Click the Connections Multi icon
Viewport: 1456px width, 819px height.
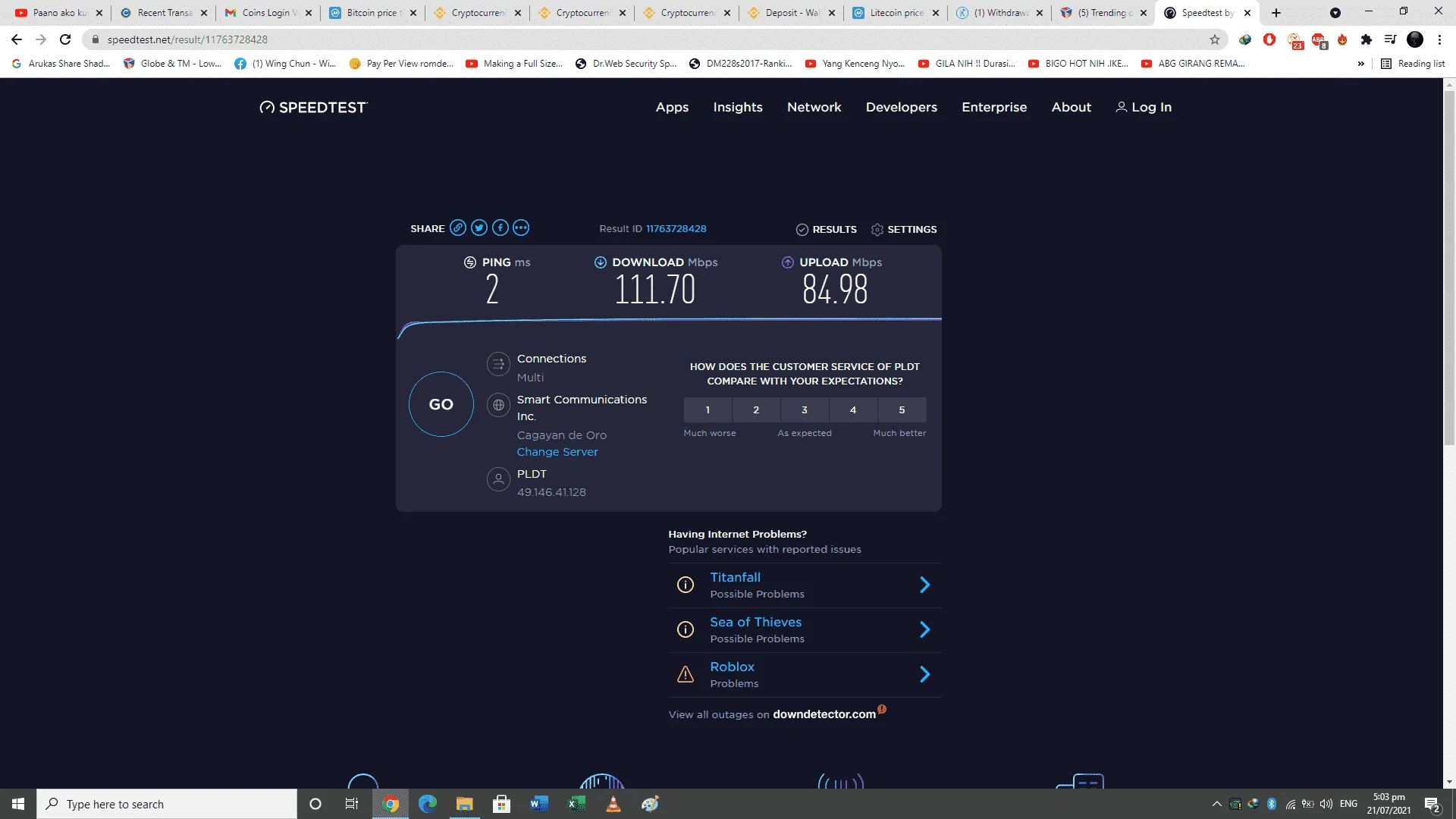(x=498, y=364)
